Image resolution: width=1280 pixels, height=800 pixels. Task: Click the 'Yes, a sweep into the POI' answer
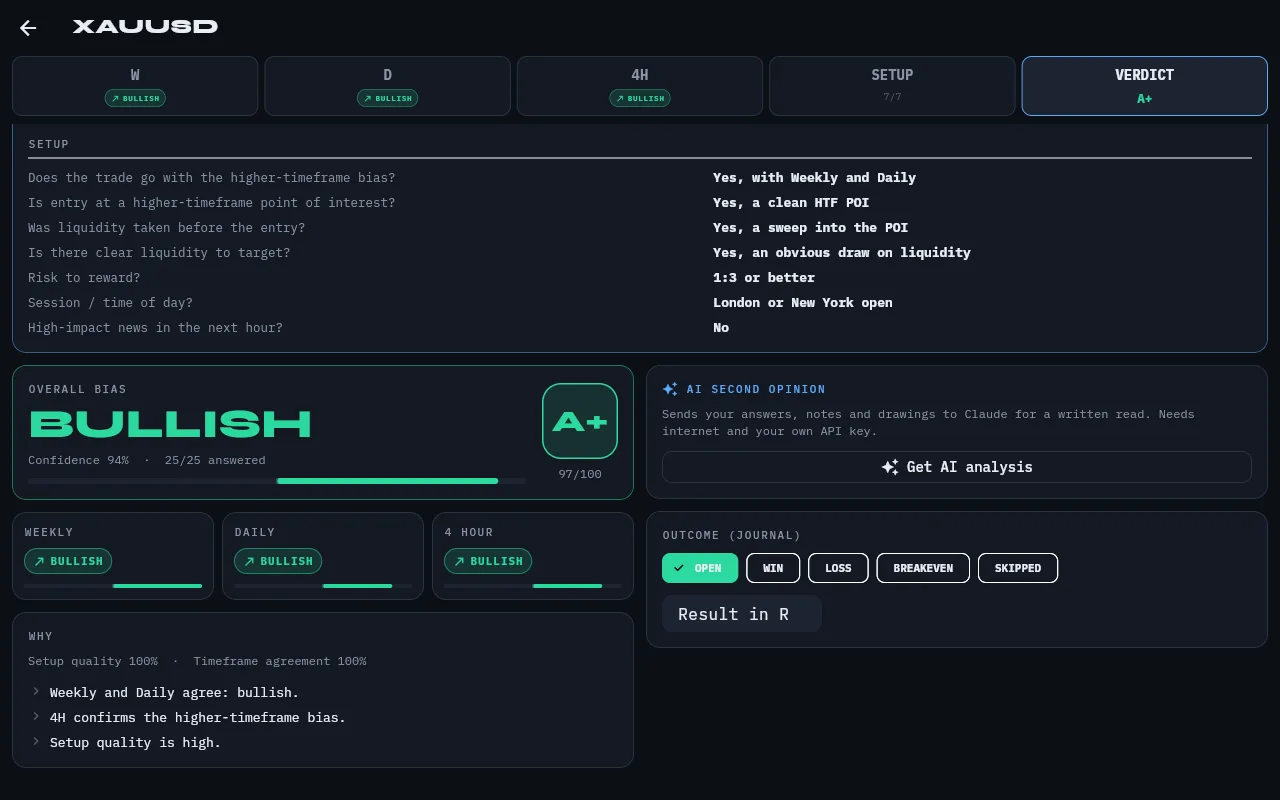coord(811,228)
